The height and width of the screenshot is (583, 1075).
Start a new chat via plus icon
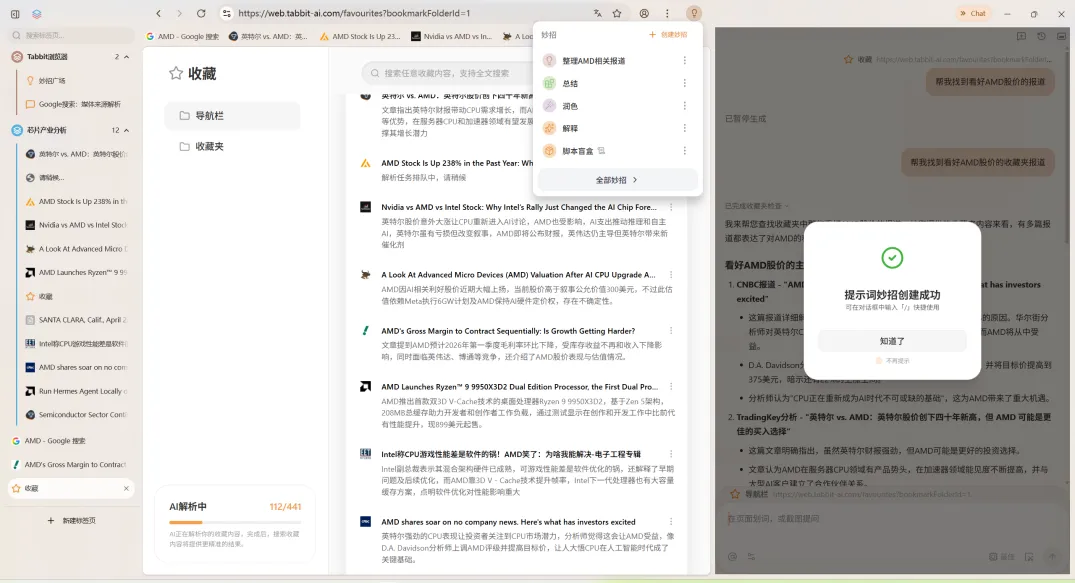[1021, 36]
